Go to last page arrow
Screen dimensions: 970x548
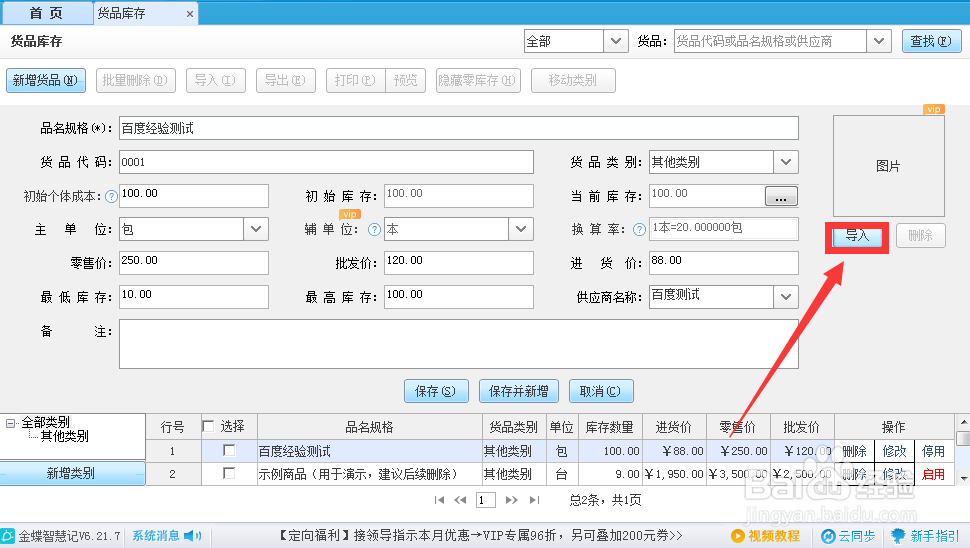pos(534,500)
